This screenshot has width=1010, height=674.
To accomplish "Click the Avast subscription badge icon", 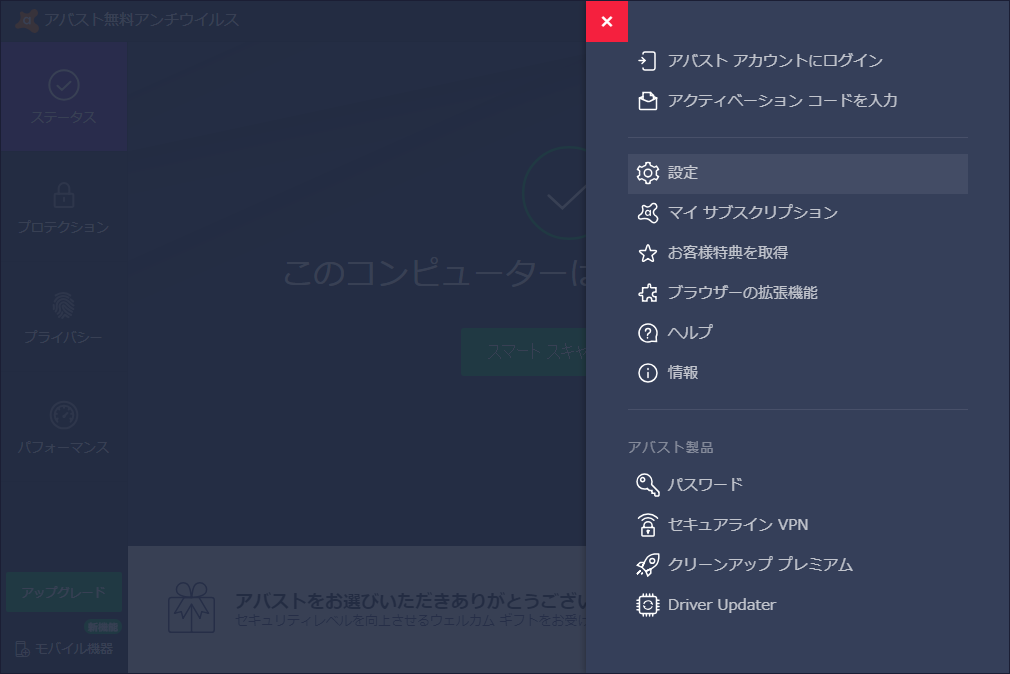I will [x=647, y=213].
